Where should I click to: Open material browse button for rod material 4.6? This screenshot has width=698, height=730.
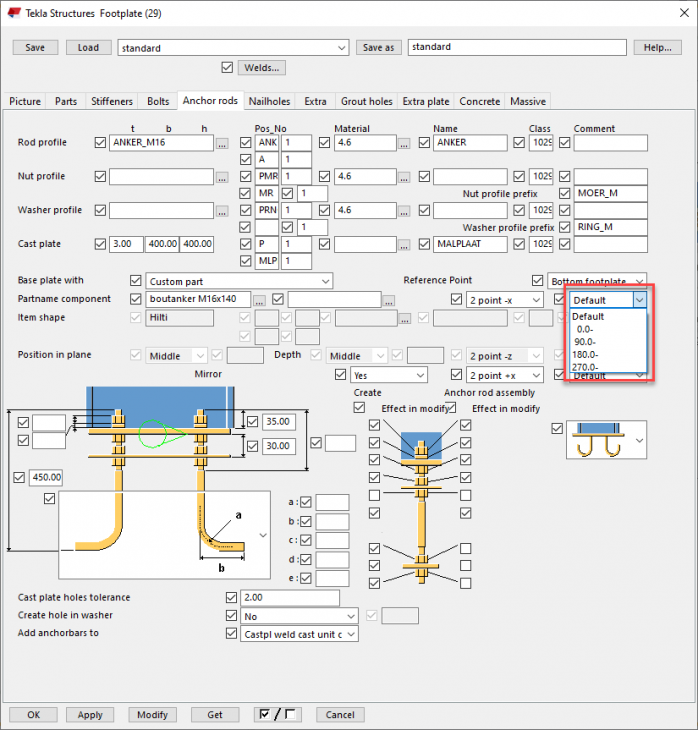(404, 143)
